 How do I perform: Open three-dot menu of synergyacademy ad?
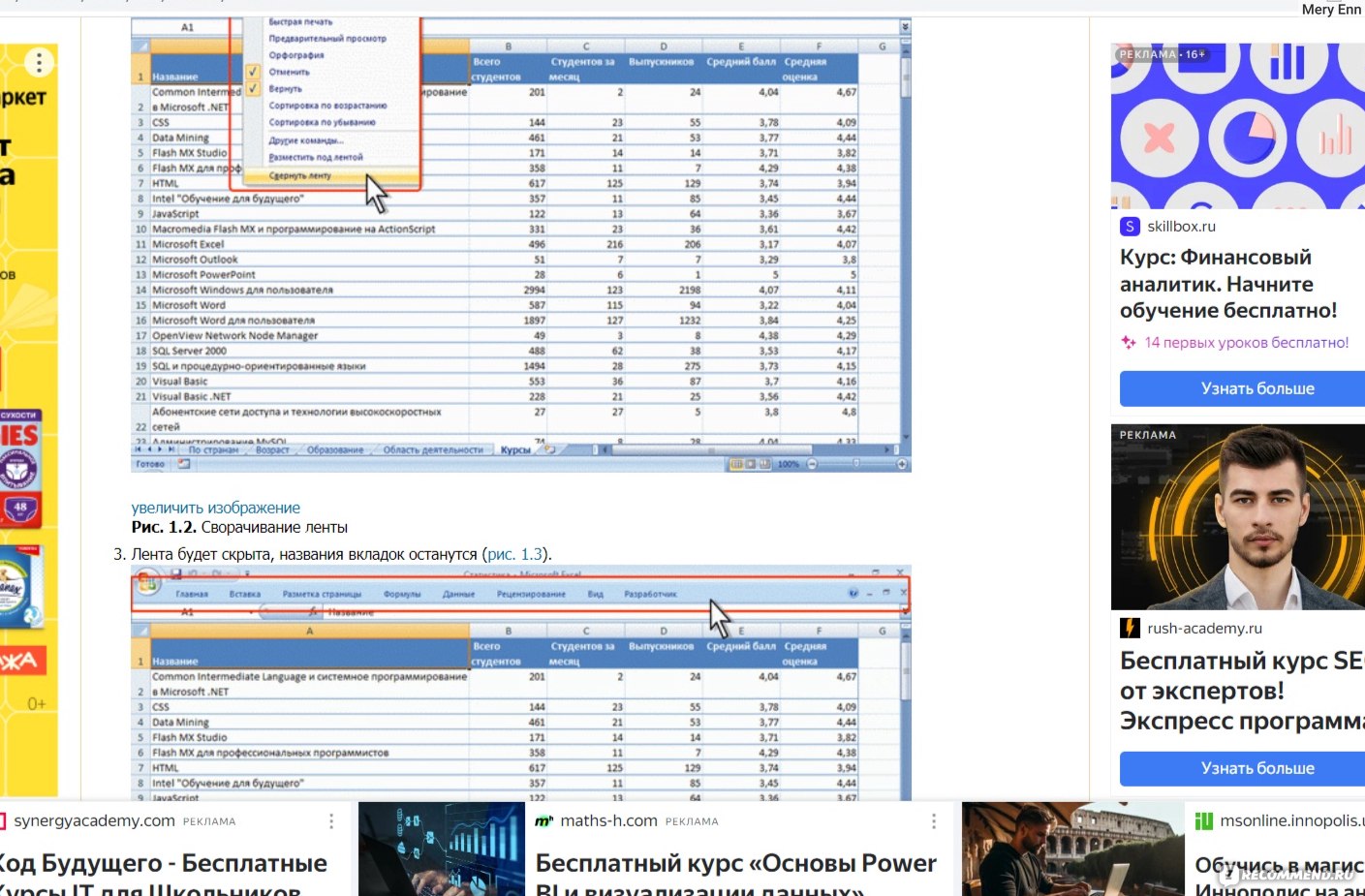[331, 821]
